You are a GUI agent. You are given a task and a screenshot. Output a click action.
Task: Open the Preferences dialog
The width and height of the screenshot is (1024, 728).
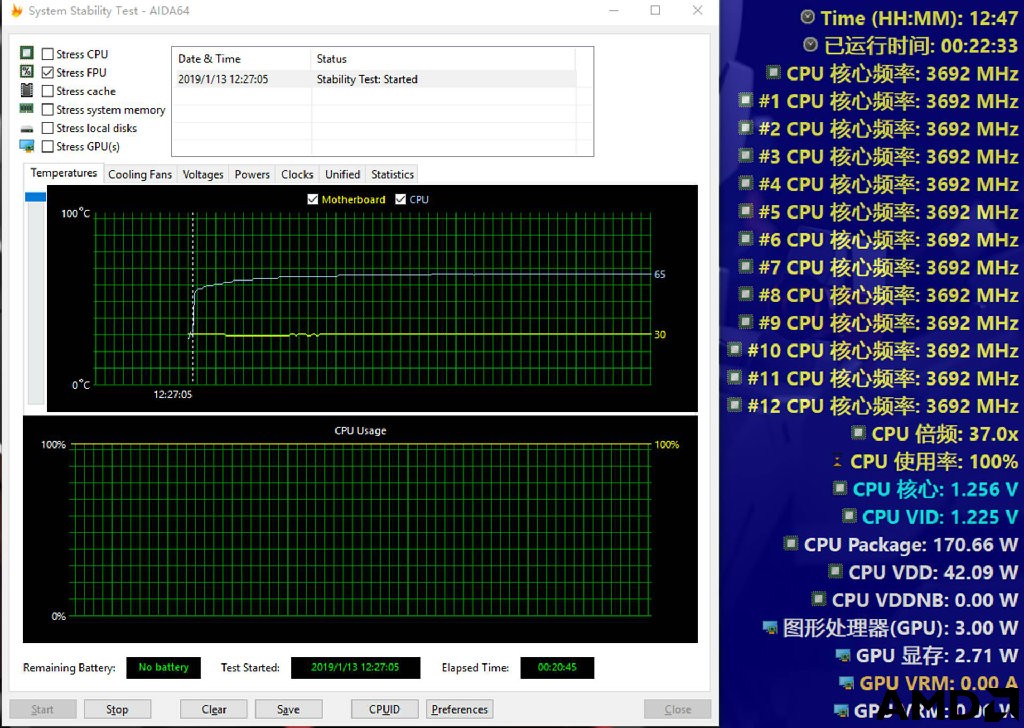click(x=459, y=709)
